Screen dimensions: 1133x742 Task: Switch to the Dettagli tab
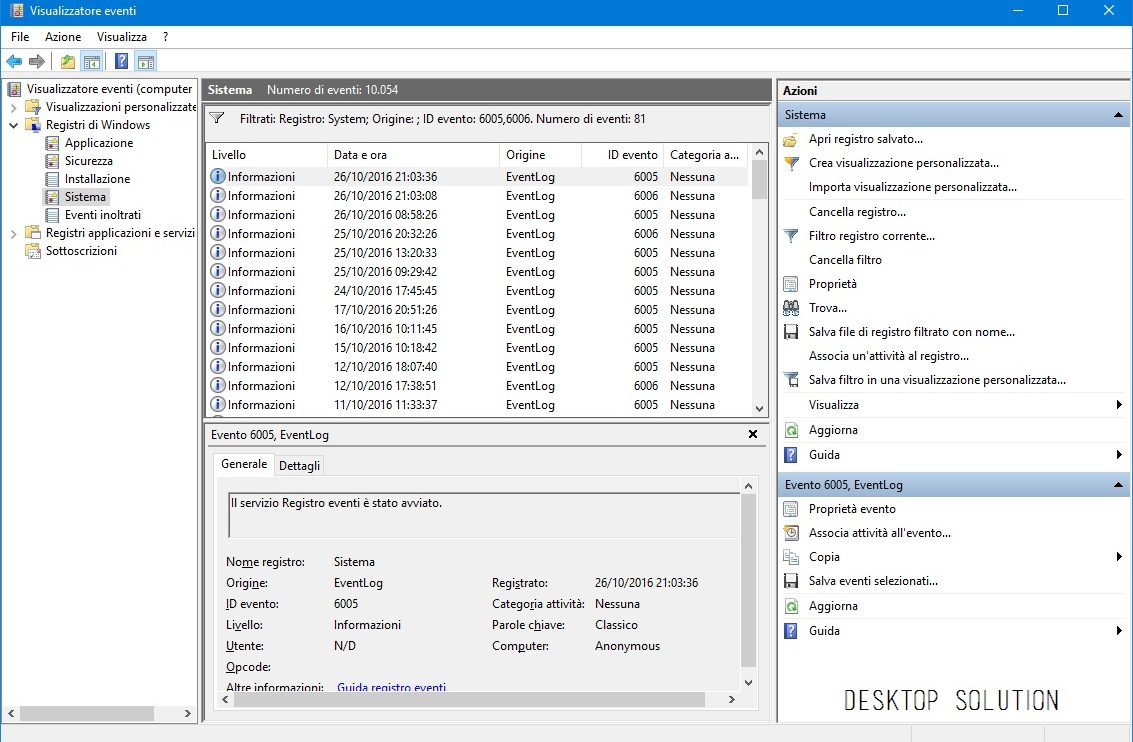[x=300, y=466]
